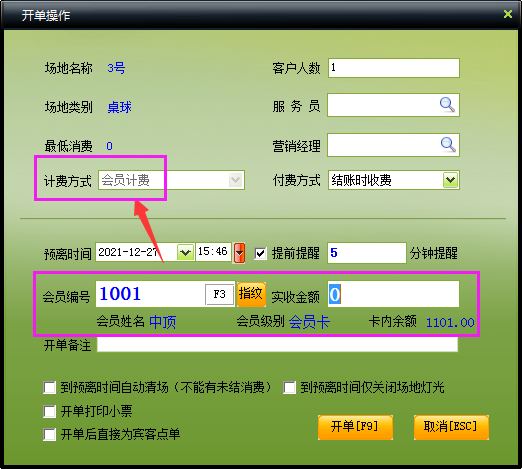
Task: Open the 计费方式 dropdown showing 会员计费
Action: [236, 180]
